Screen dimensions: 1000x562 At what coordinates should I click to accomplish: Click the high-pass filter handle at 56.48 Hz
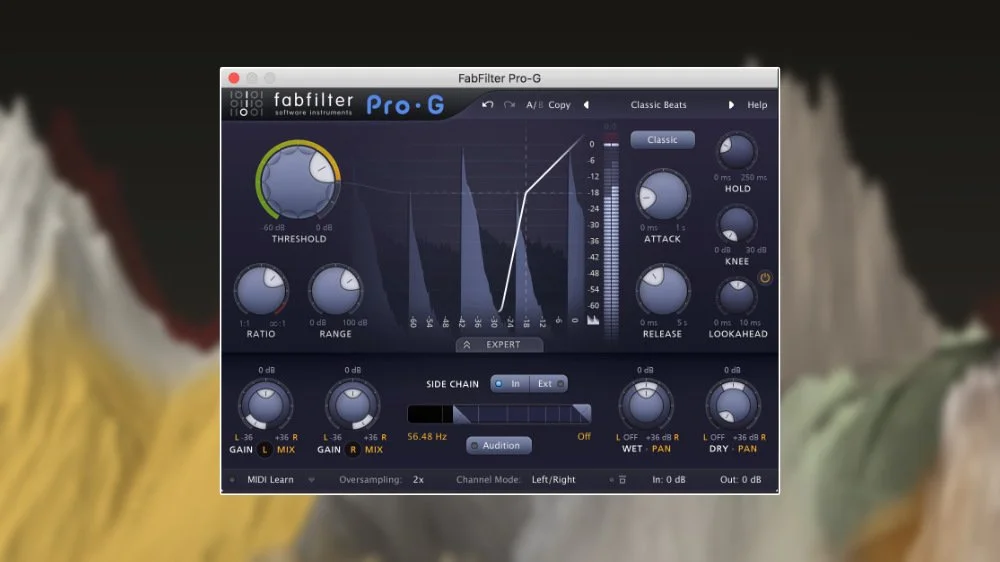coord(460,415)
